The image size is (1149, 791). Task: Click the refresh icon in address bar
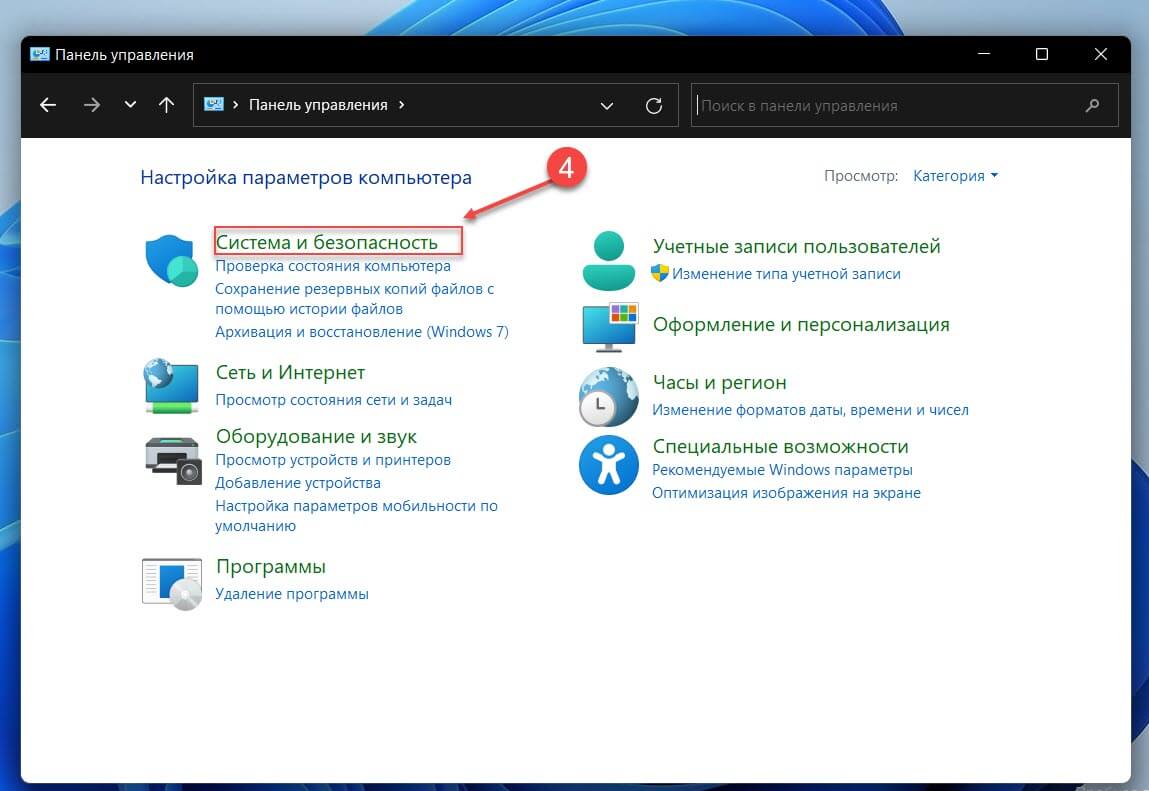click(x=654, y=106)
